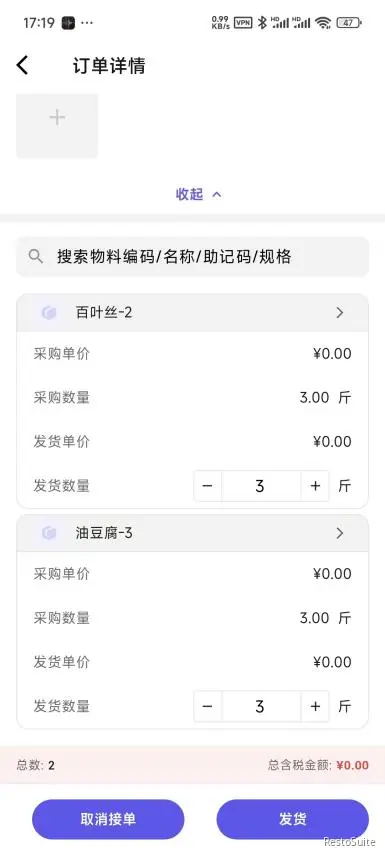Tap the Bluetooth icon in the status bar
Viewport: 385px width, 855px height.
coord(262,23)
